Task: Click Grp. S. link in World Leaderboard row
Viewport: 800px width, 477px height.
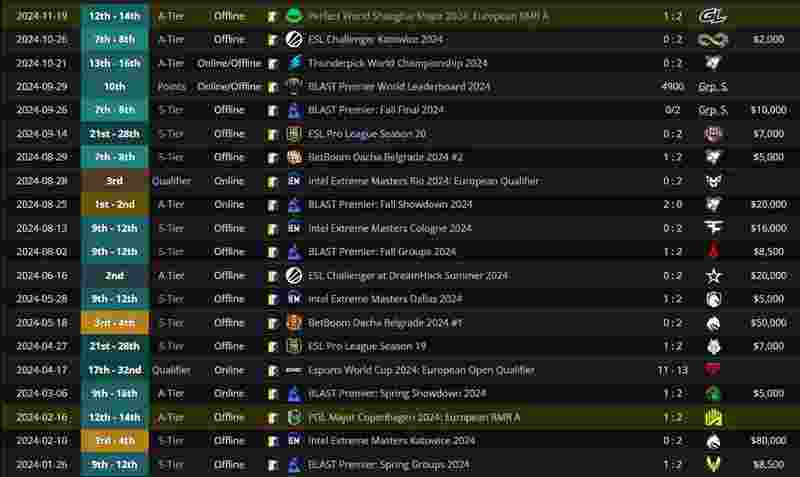Action: point(713,87)
